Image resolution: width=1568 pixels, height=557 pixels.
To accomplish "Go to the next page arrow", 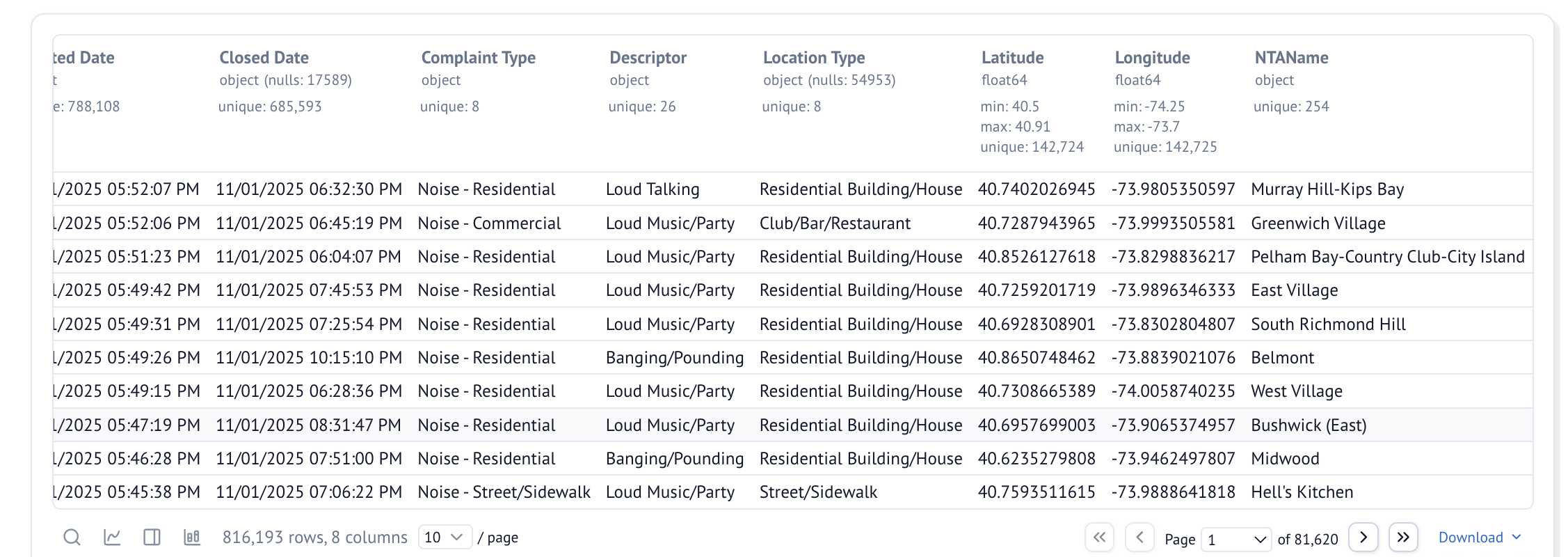I will pyautogui.click(x=1363, y=537).
